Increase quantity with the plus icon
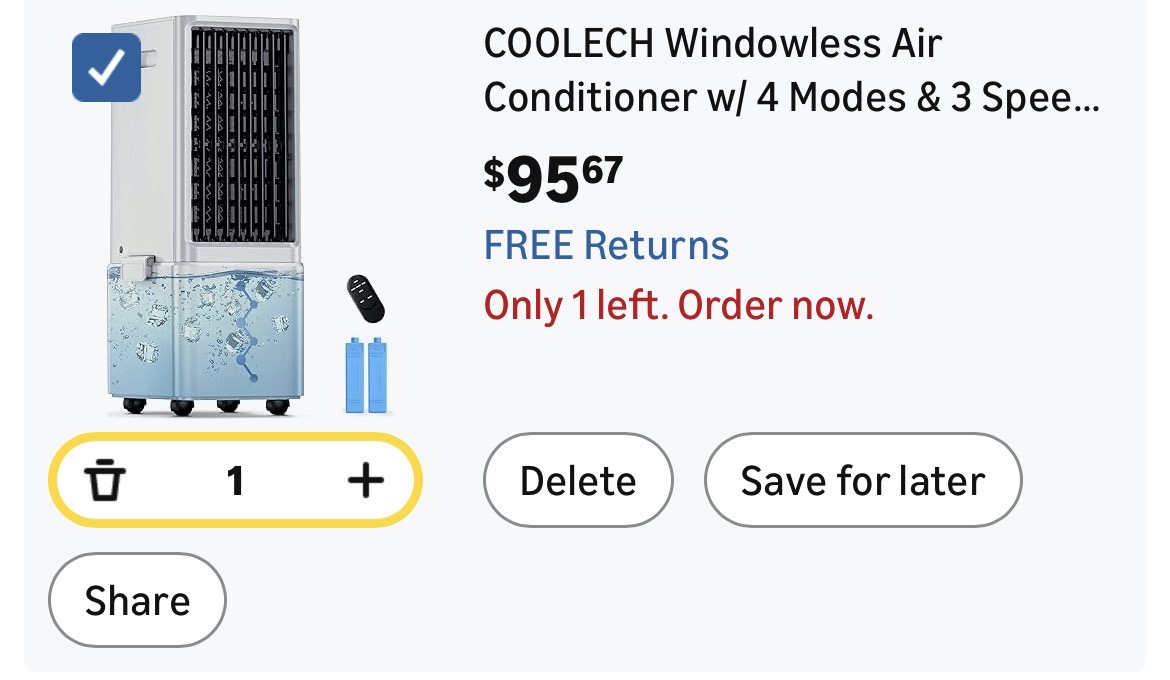The image size is (1170, 680). point(365,482)
